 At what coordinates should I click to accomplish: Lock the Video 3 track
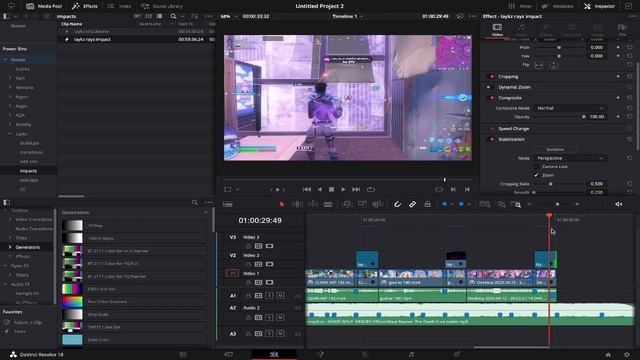pos(248,246)
